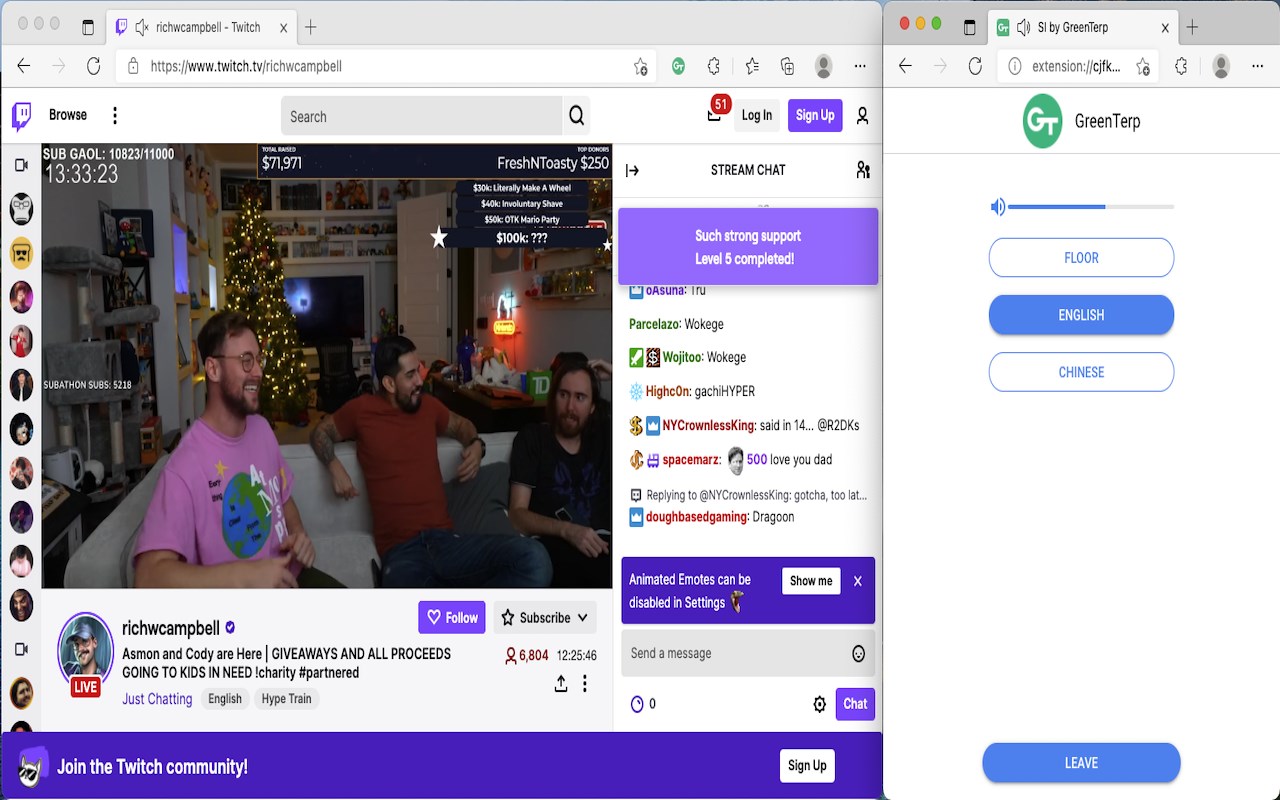Send chat message with Chat button
1280x800 pixels.
click(855, 704)
